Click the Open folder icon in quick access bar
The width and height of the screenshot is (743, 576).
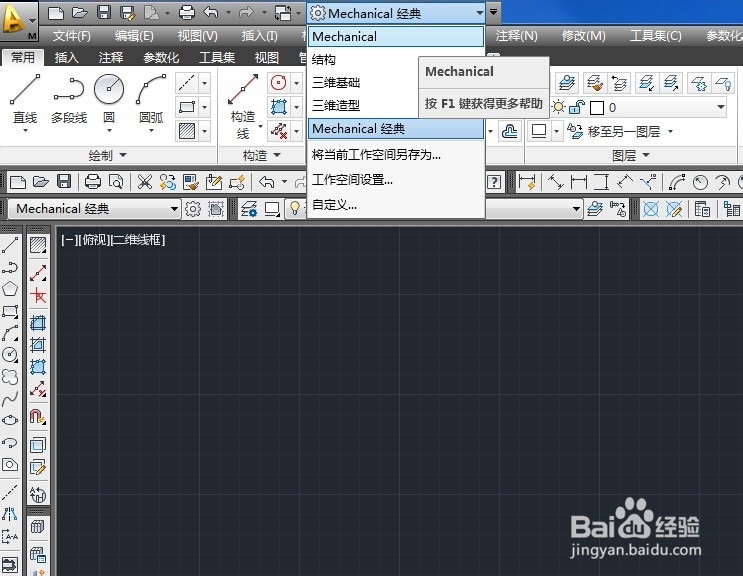(x=80, y=13)
